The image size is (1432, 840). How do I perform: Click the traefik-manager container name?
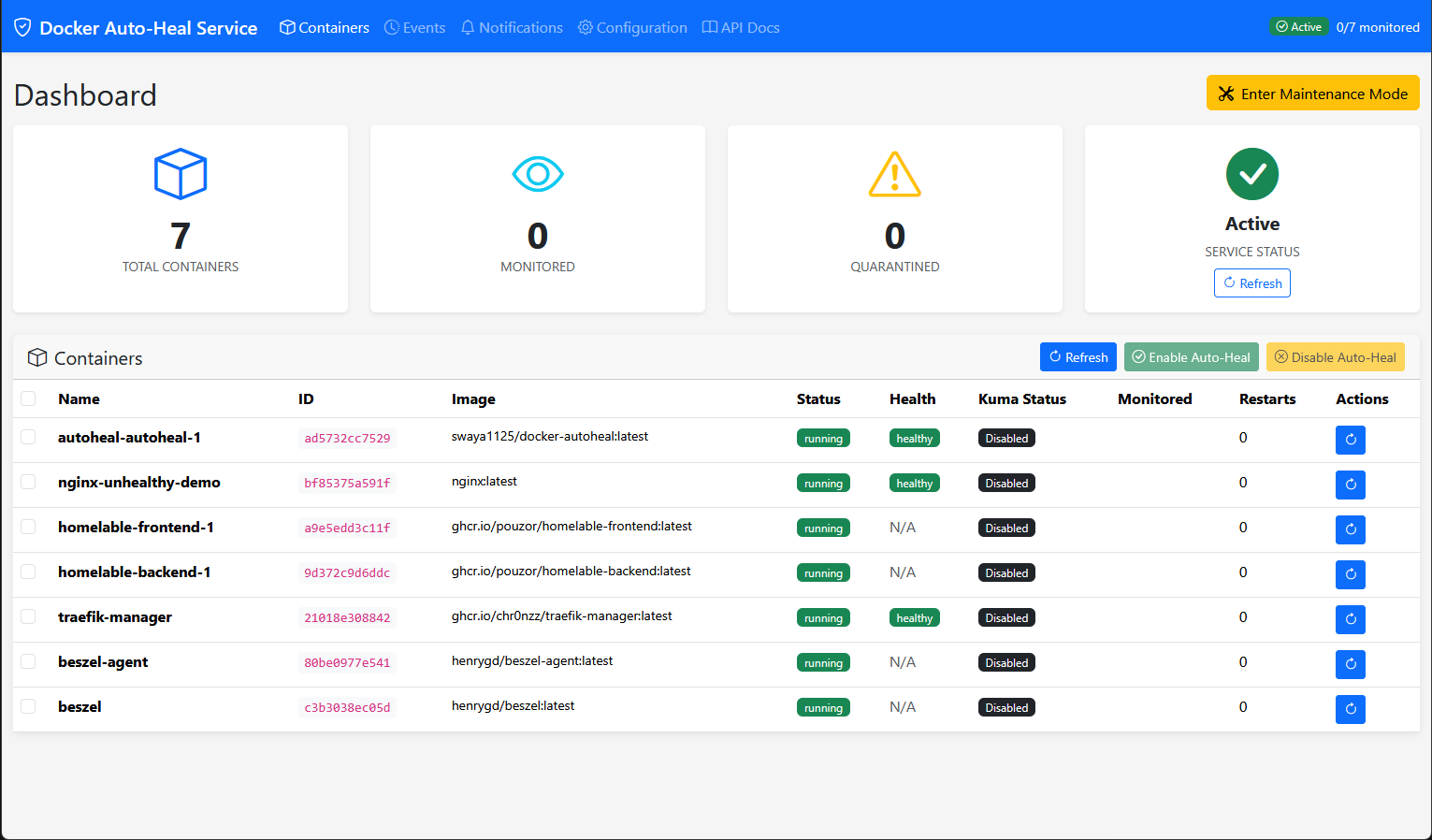click(115, 616)
